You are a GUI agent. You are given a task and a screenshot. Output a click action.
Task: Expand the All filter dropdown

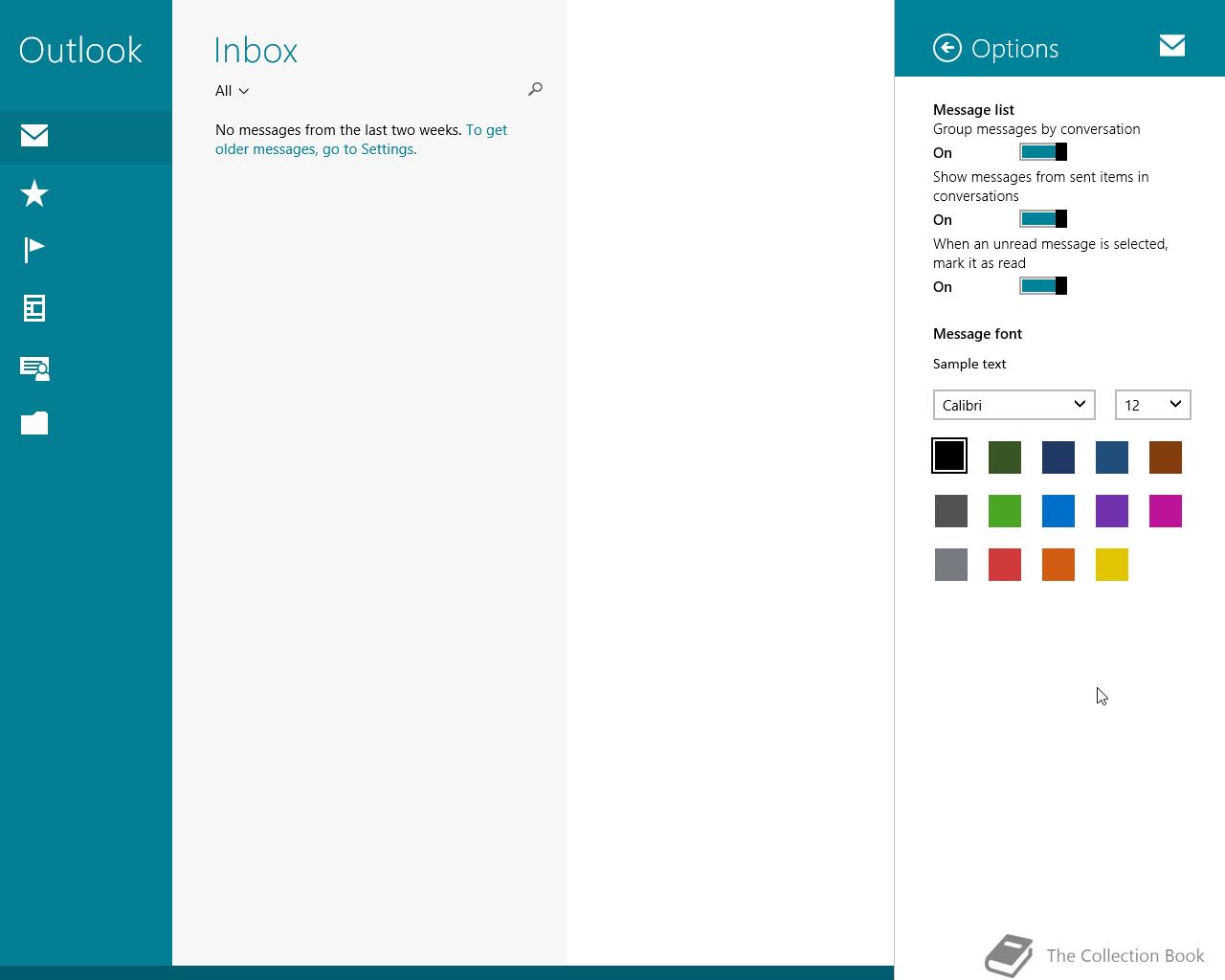click(232, 91)
